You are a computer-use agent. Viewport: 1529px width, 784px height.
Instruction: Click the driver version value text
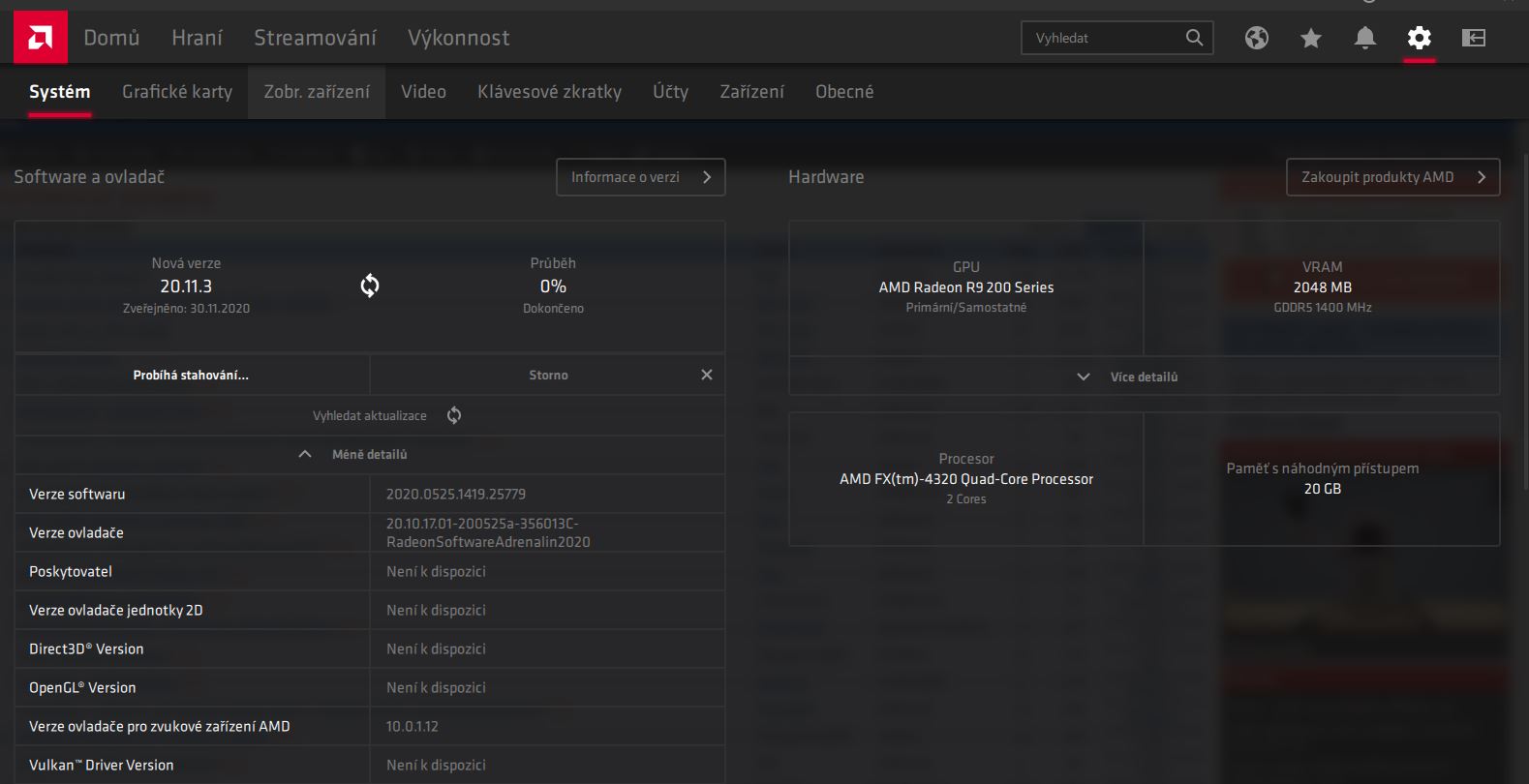(x=488, y=532)
